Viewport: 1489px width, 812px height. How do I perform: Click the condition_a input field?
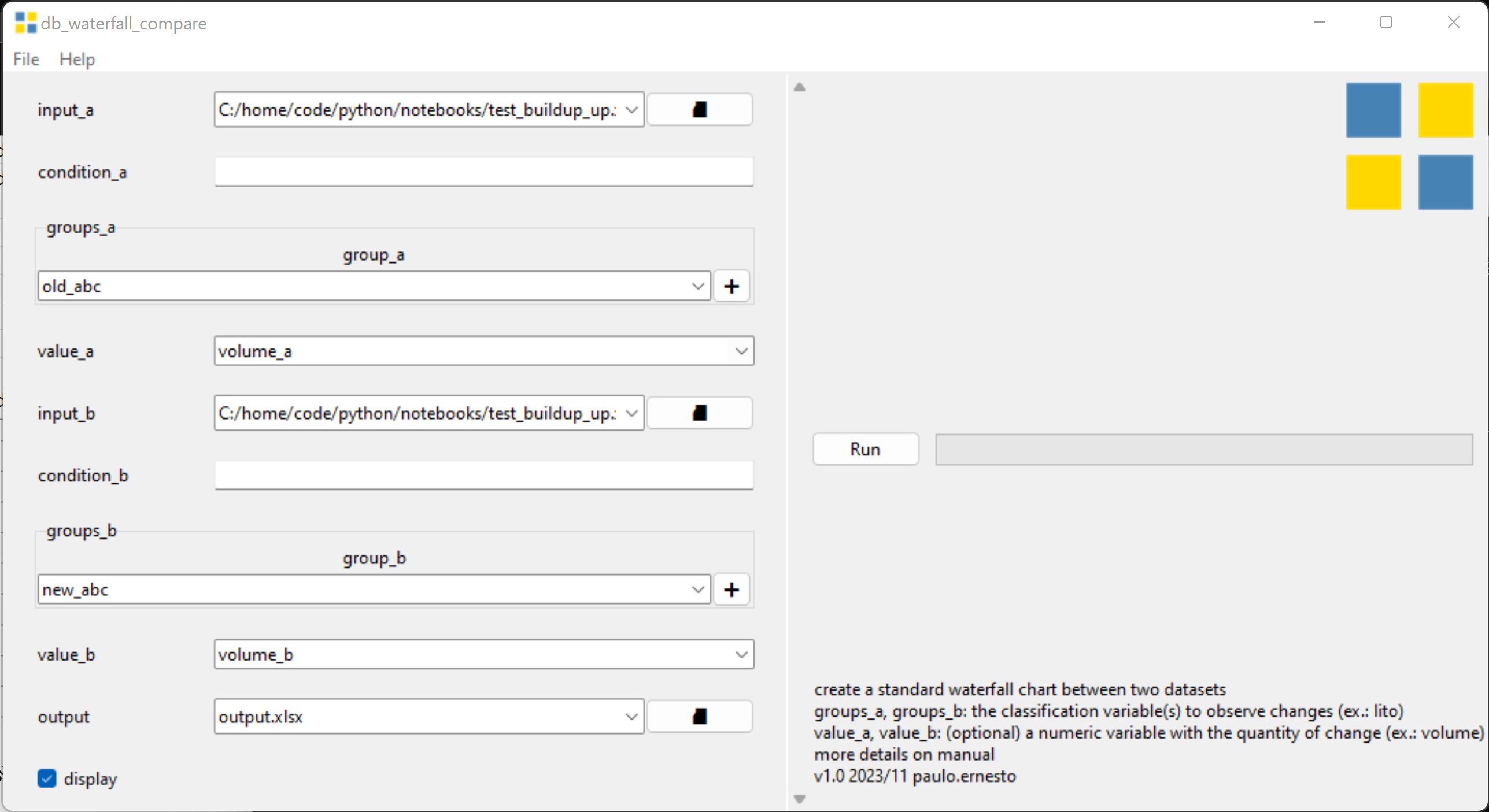[484, 172]
